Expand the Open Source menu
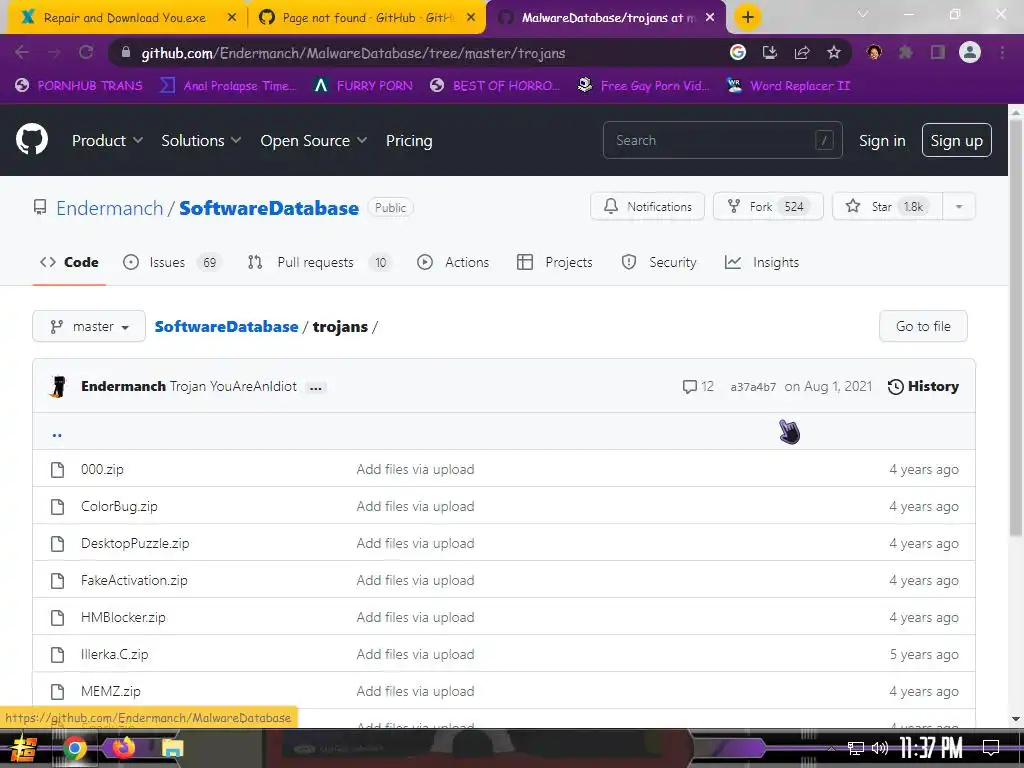The width and height of the screenshot is (1024, 768). click(x=313, y=140)
